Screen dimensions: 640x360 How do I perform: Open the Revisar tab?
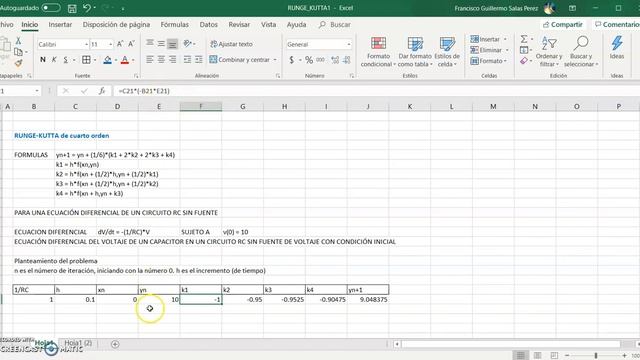coord(239,24)
